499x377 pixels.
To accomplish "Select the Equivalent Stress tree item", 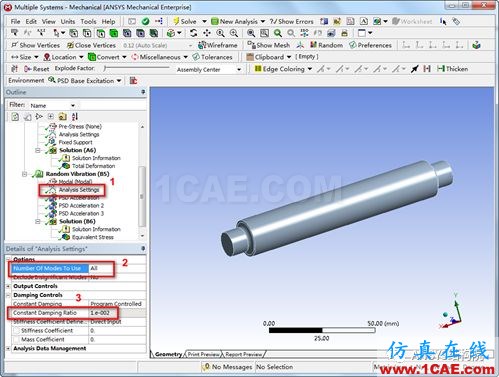I will tap(93, 237).
